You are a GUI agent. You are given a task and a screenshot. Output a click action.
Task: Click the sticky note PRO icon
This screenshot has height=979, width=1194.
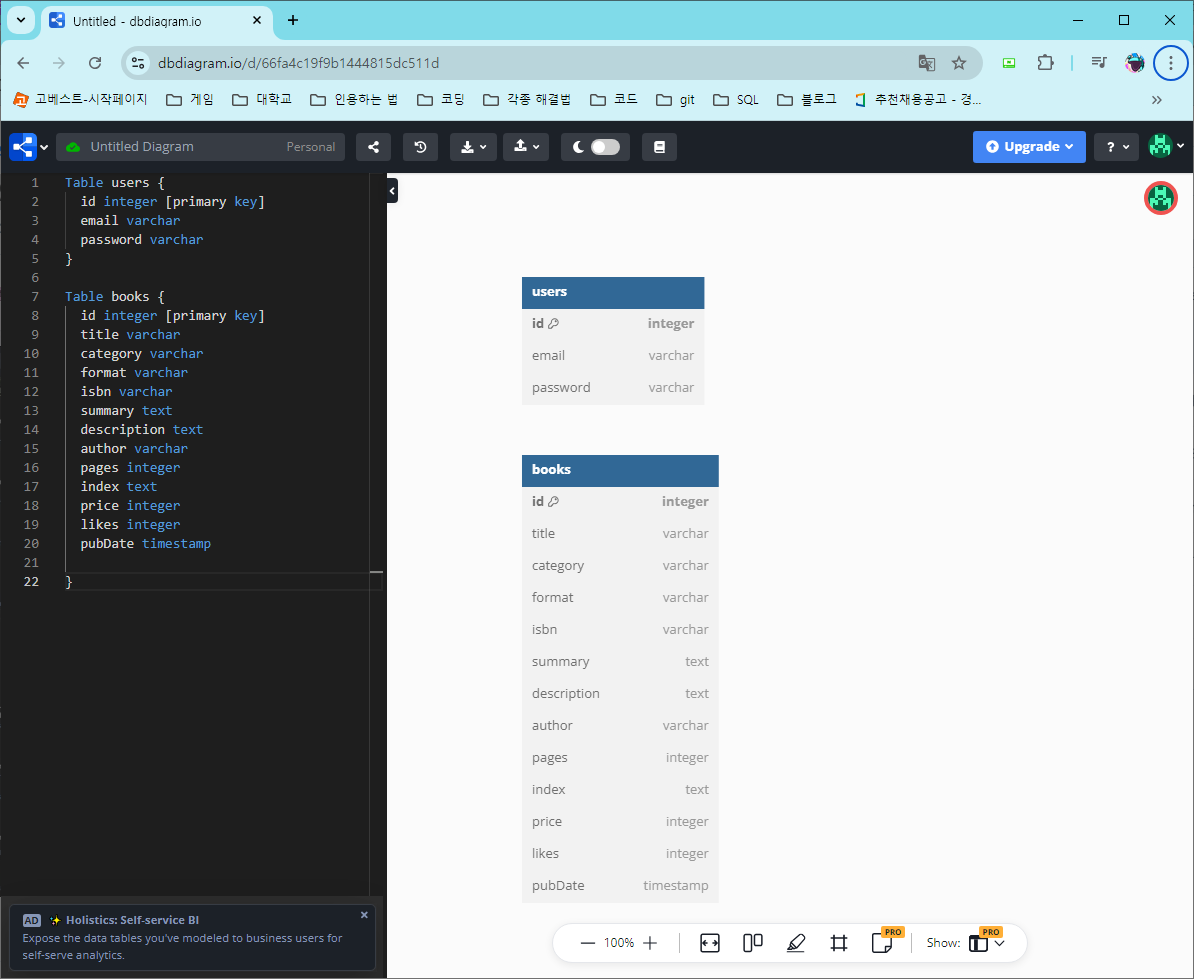[883, 942]
